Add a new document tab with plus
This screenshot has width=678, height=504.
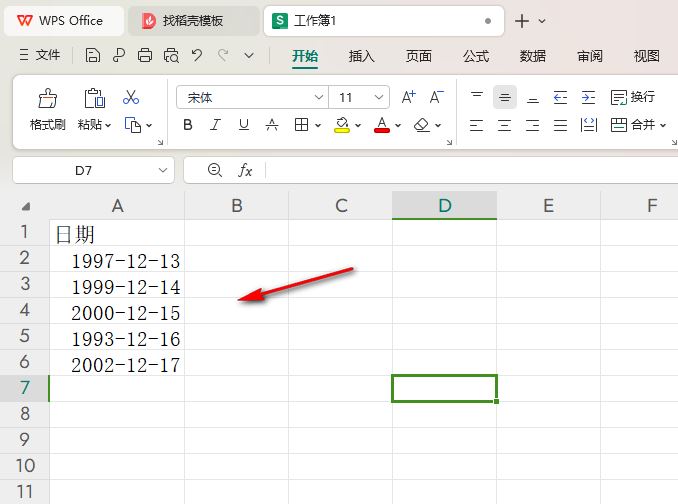coord(522,21)
